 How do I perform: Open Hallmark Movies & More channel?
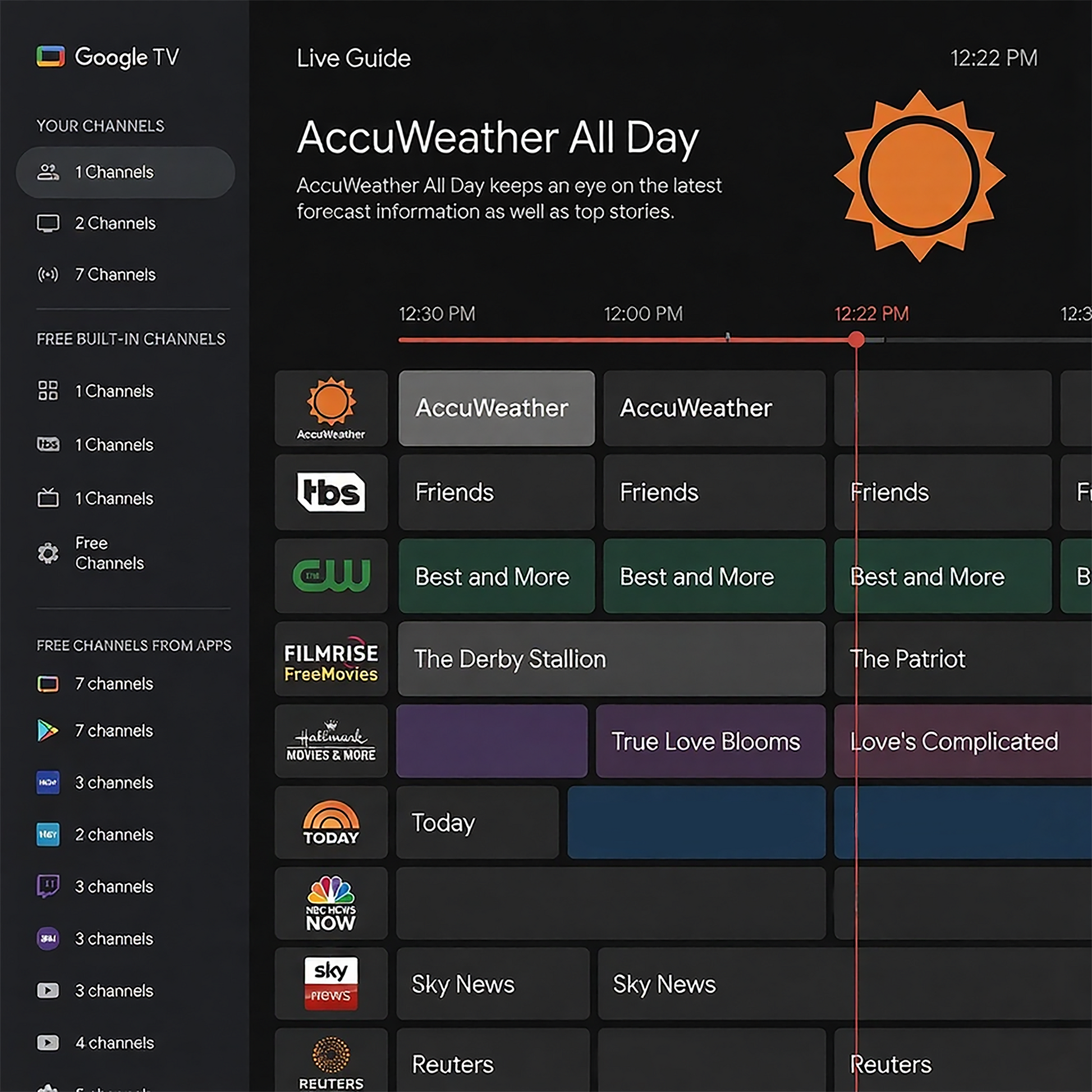(x=331, y=742)
